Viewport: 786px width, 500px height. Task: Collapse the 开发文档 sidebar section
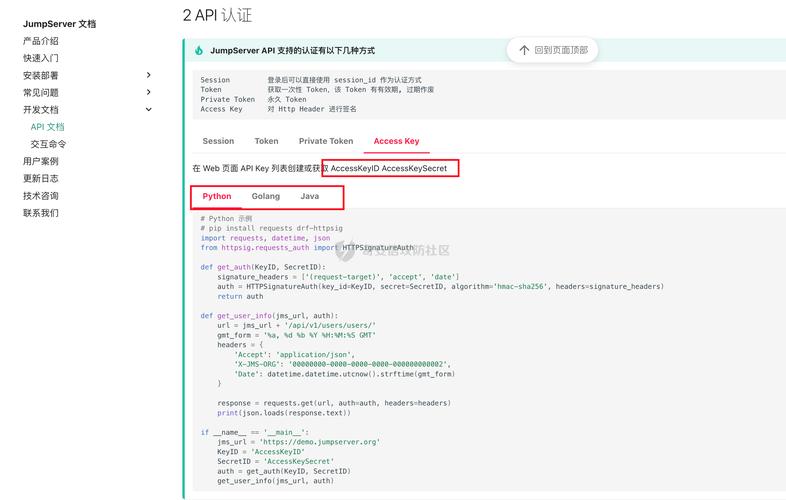148,109
